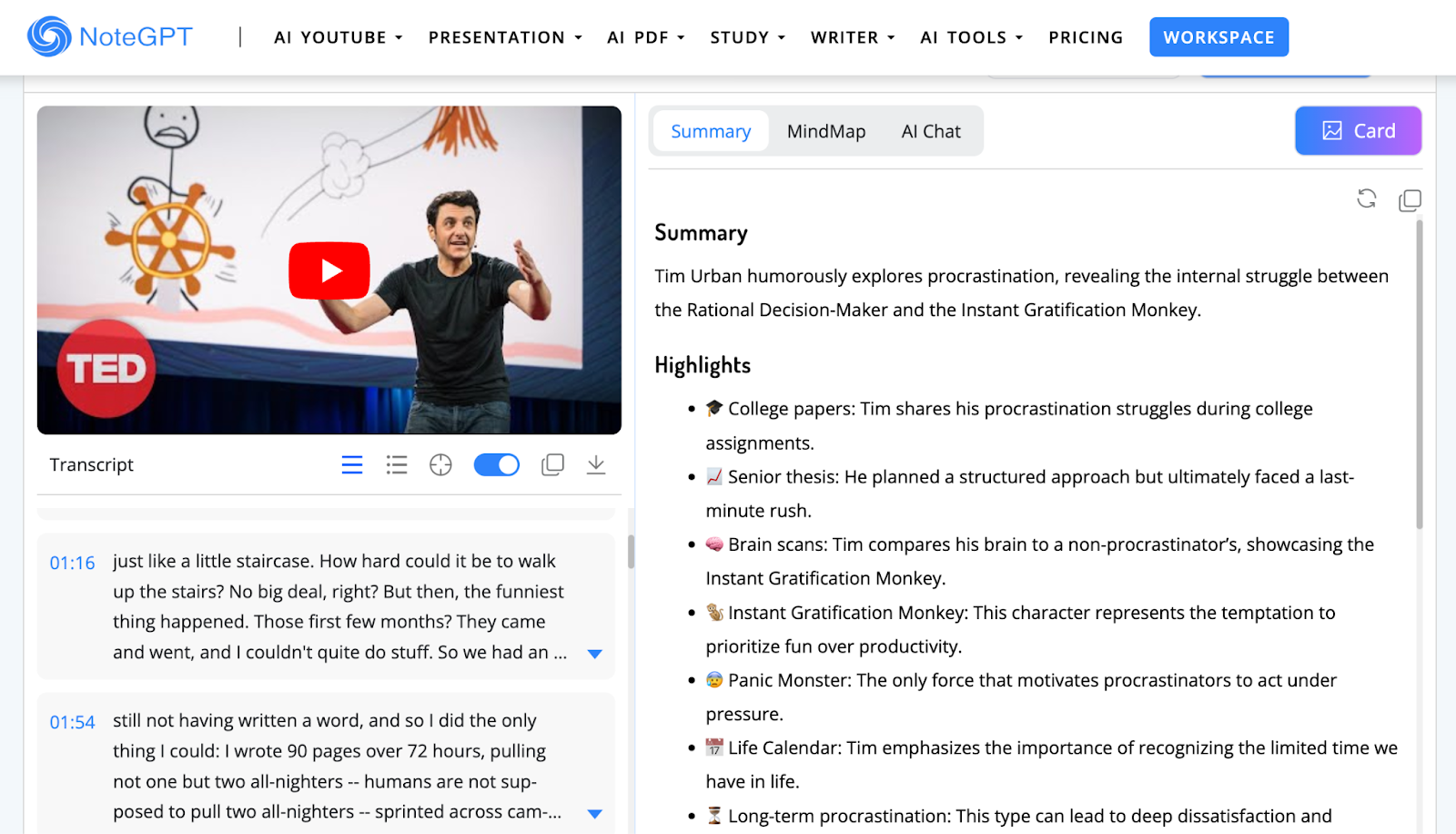This screenshot has height=834, width=1456.
Task: Click the transcript target locate icon
Action: pos(440,465)
